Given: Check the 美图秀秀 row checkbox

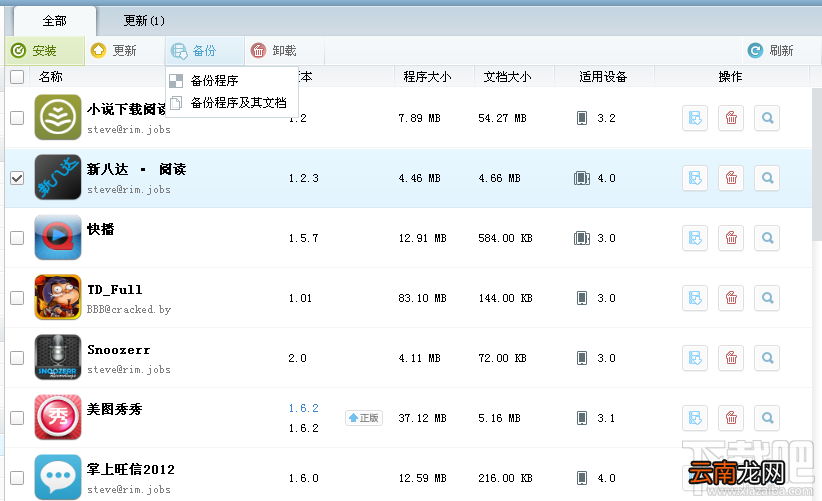Looking at the screenshot, I should pos(17,418).
